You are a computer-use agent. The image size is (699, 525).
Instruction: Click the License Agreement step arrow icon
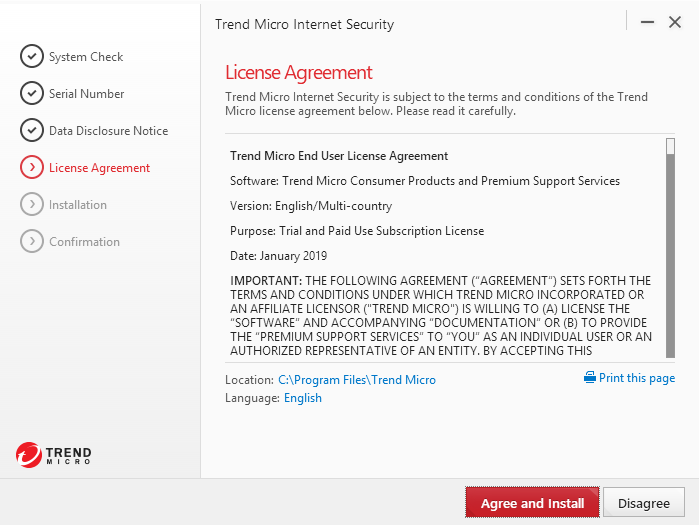[32, 167]
